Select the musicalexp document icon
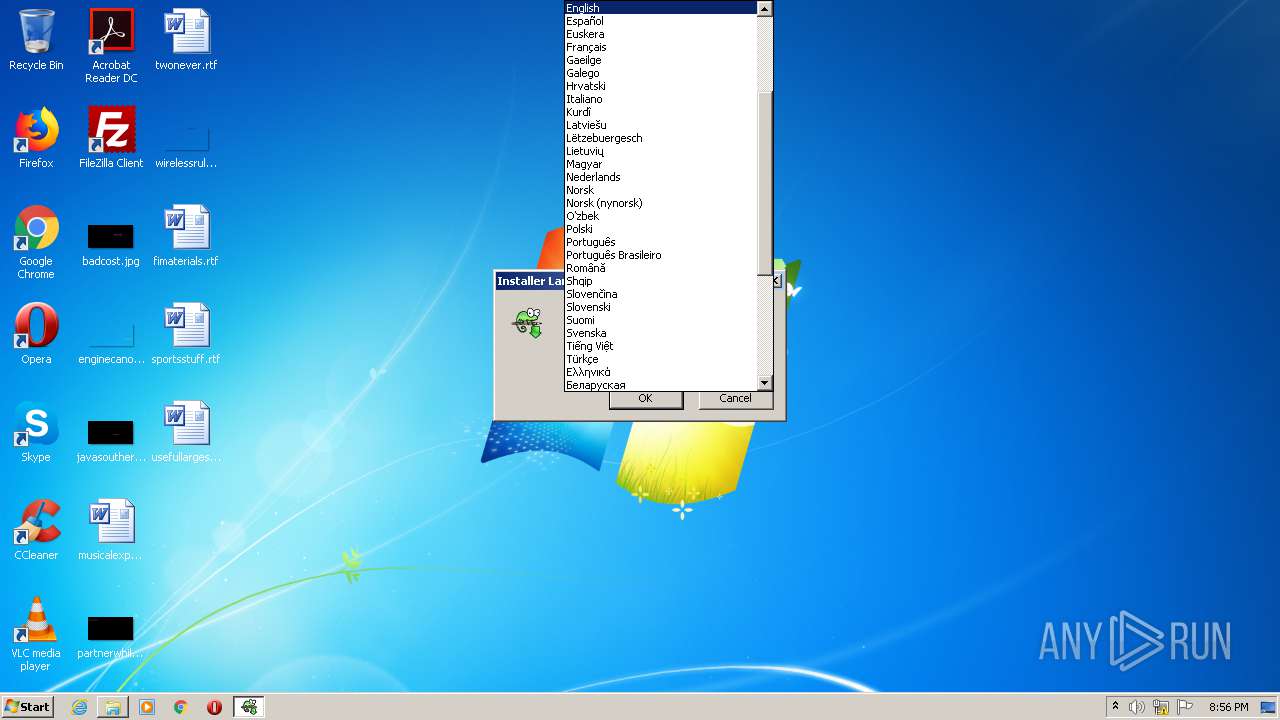This screenshot has height=720, width=1280. 111,530
